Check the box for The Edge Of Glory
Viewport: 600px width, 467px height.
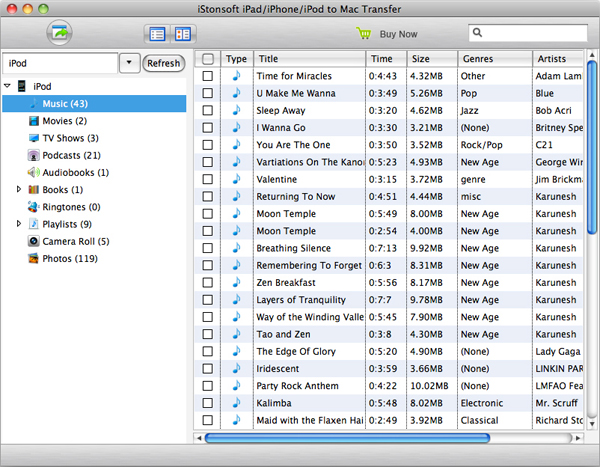point(208,351)
